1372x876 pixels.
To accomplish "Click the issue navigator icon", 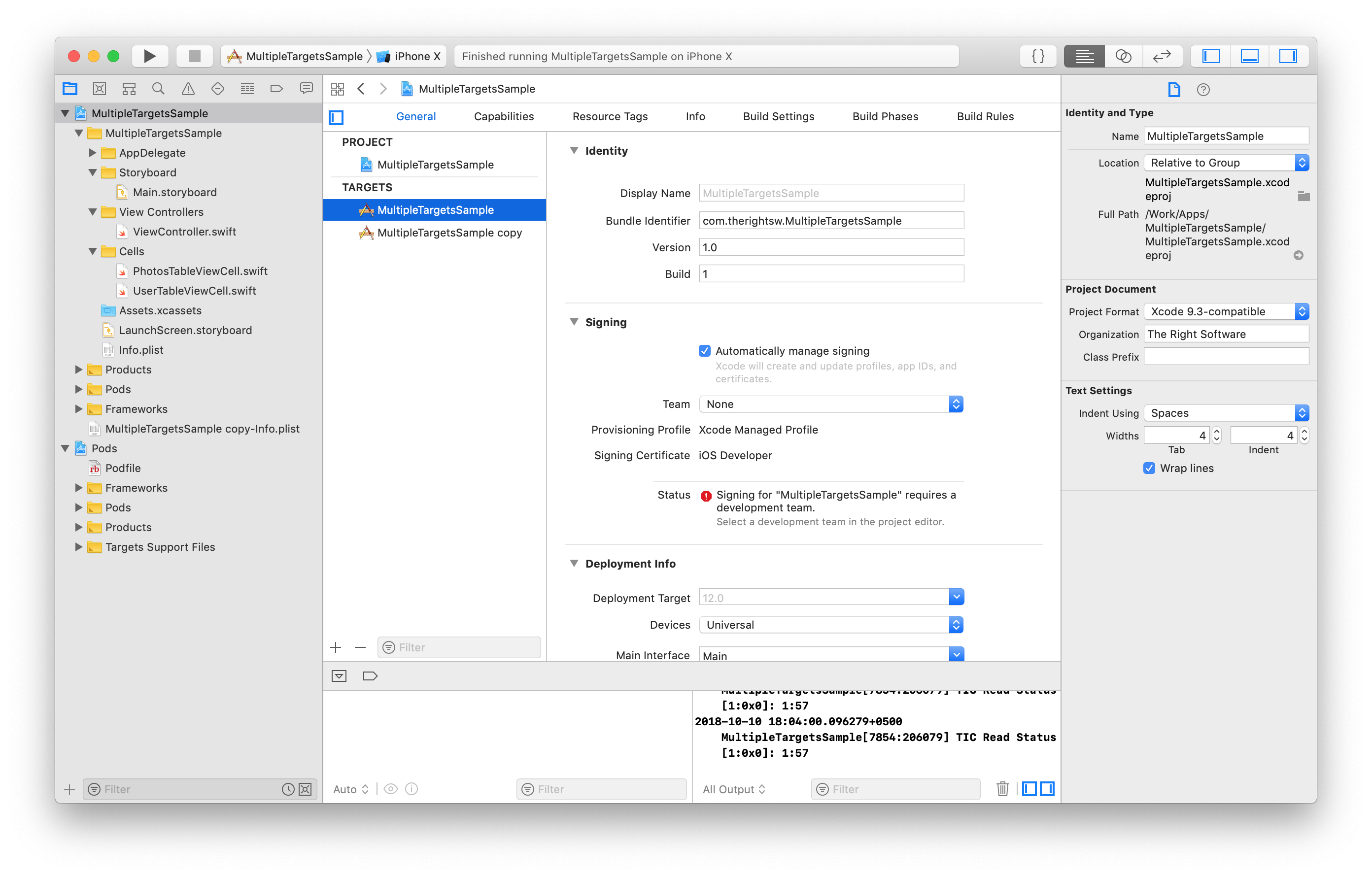I will (x=188, y=89).
